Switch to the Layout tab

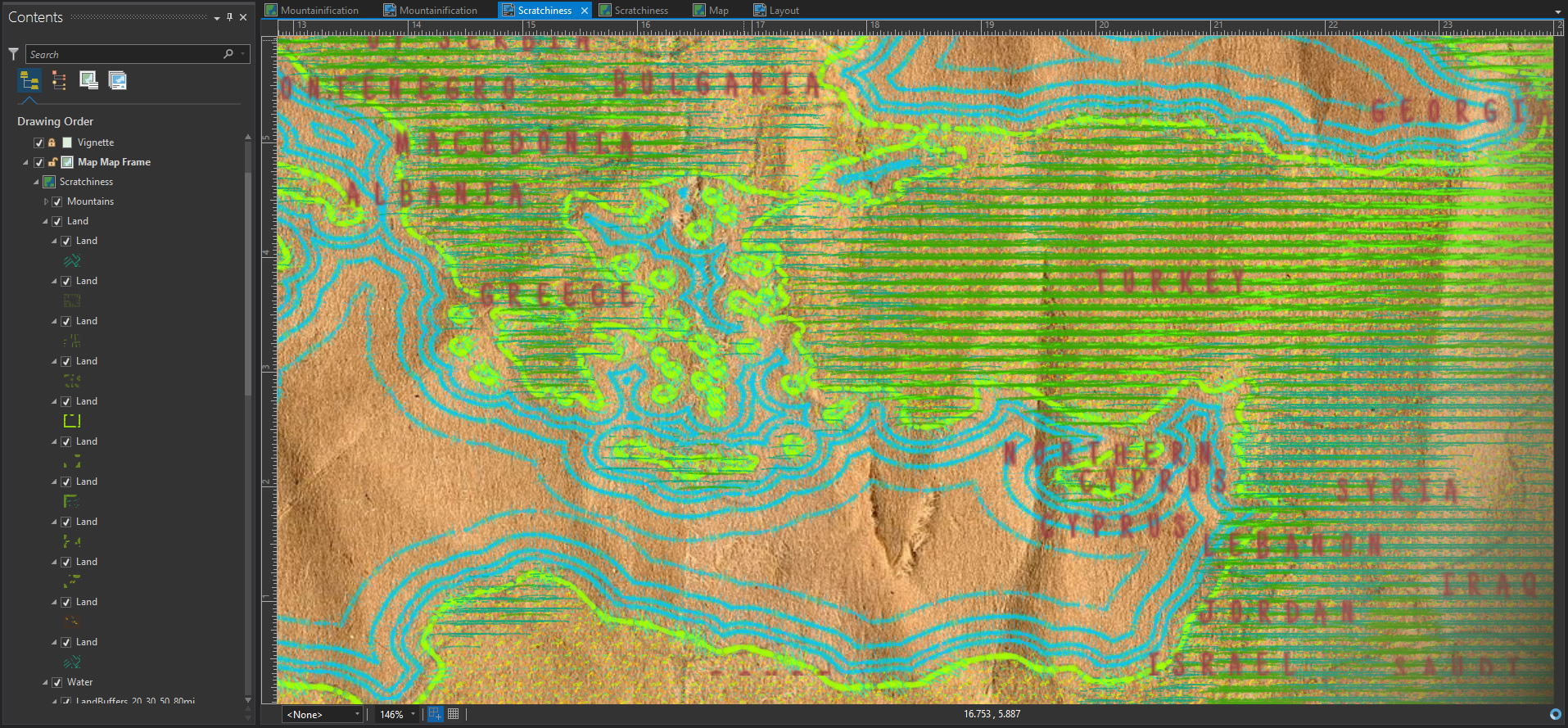click(x=776, y=11)
